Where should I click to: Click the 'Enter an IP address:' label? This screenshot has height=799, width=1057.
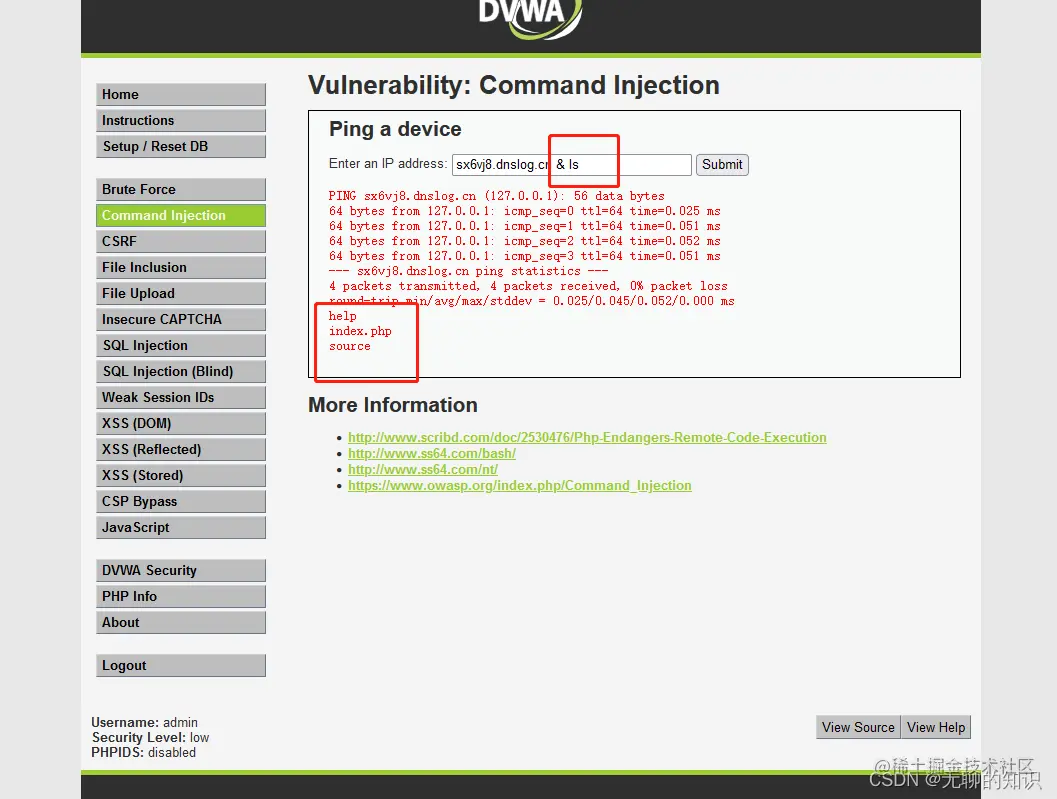(x=388, y=164)
